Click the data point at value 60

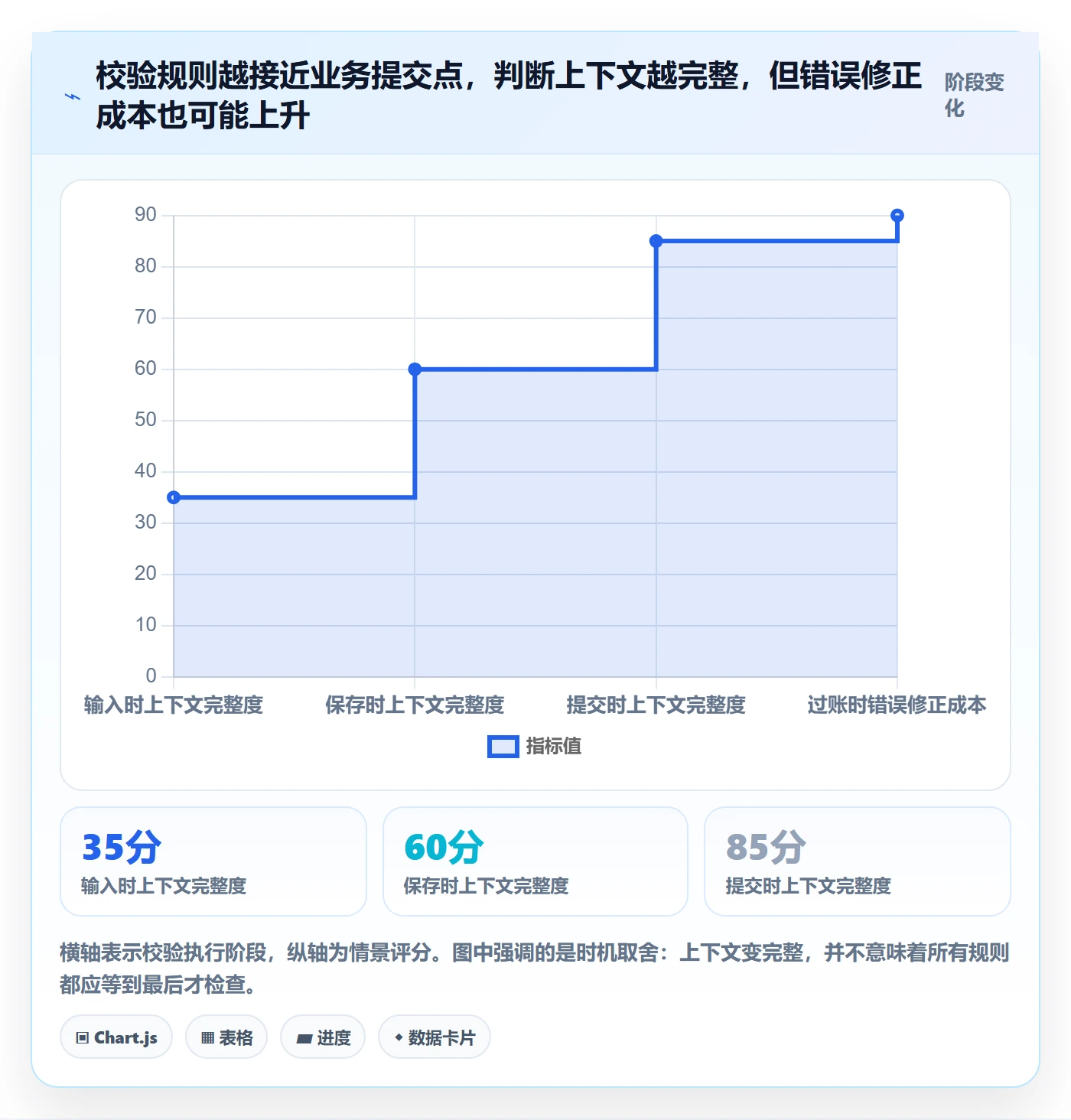point(415,370)
